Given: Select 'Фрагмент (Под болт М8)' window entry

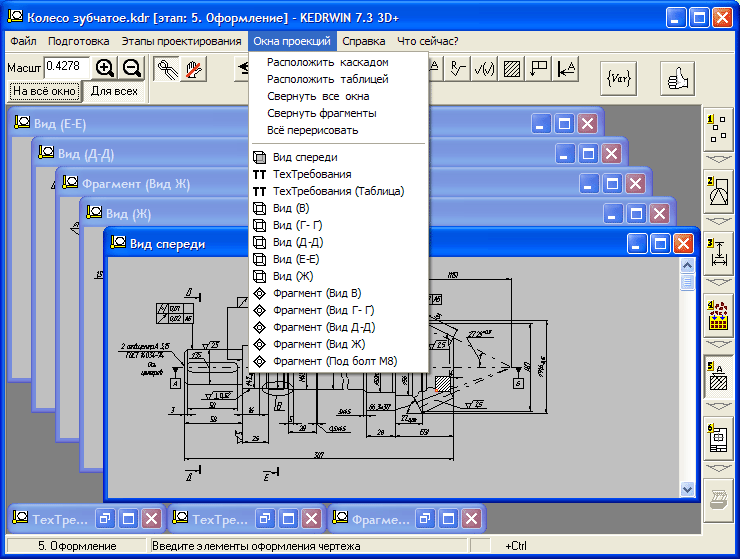Looking at the screenshot, I should tap(340, 361).
